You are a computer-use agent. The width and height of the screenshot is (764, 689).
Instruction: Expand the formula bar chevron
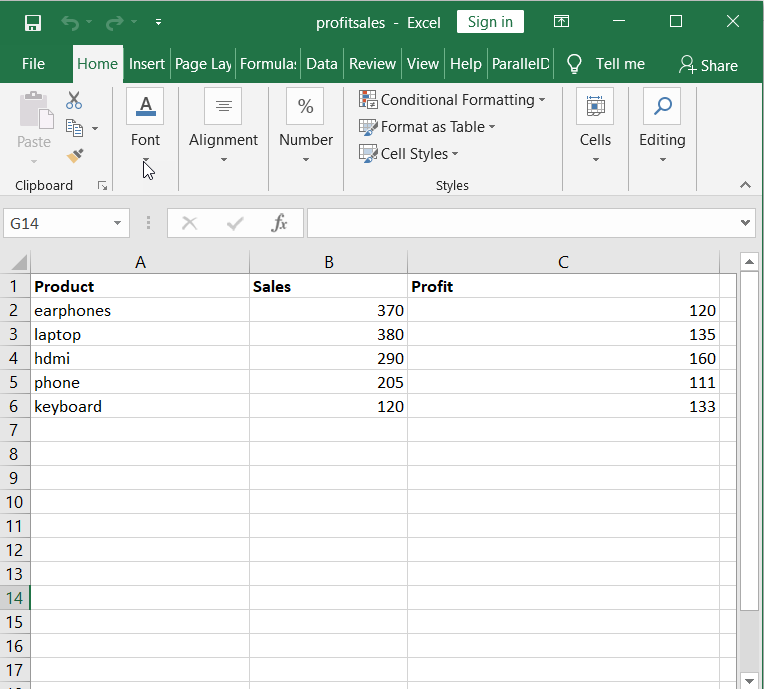745,223
